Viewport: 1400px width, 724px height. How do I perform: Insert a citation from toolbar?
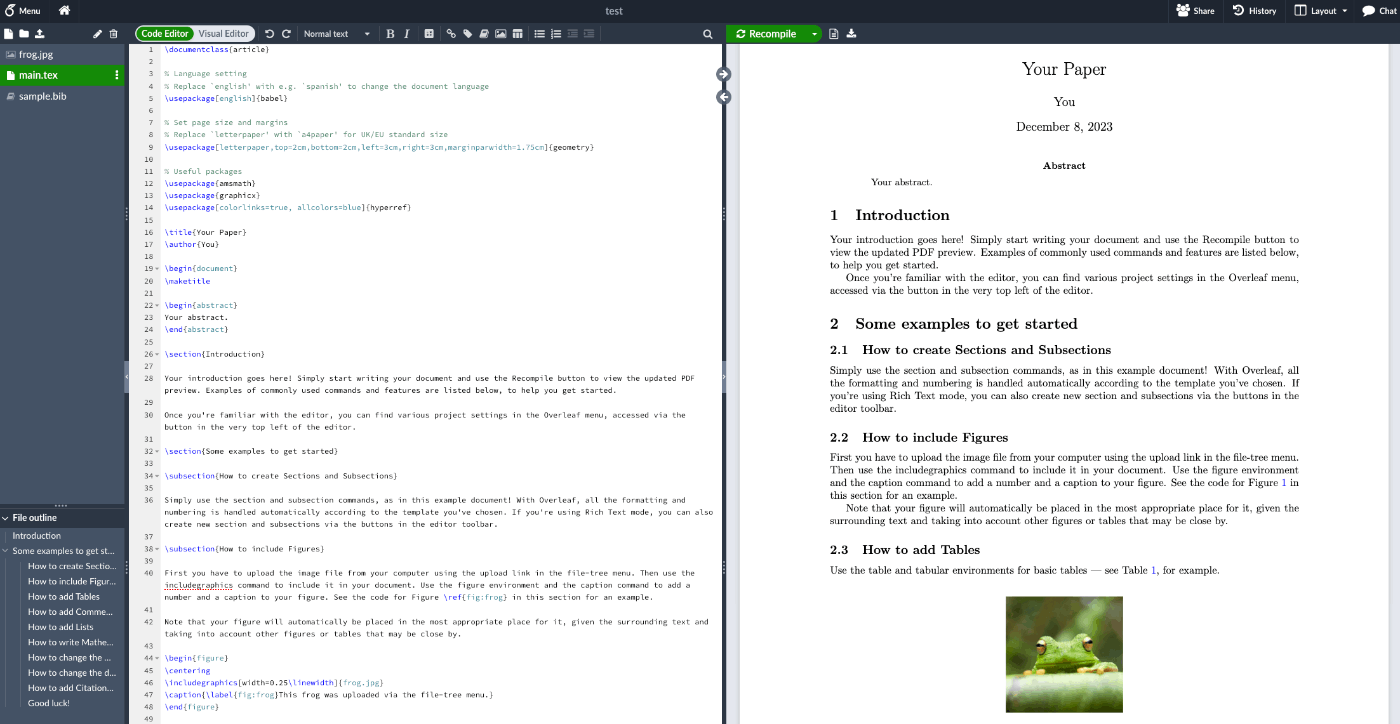(x=484, y=34)
